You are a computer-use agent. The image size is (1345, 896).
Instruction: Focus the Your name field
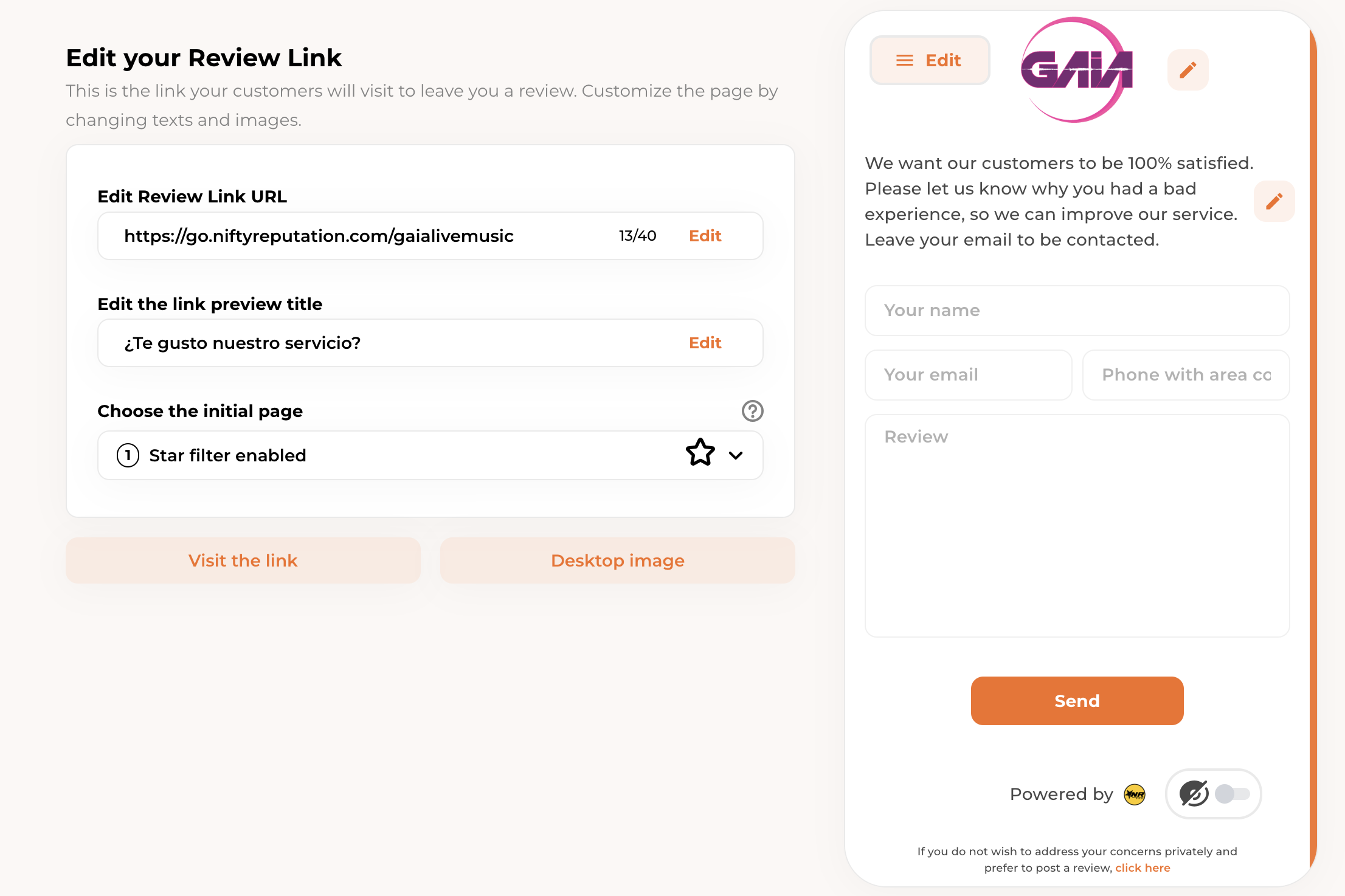pos(1076,311)
